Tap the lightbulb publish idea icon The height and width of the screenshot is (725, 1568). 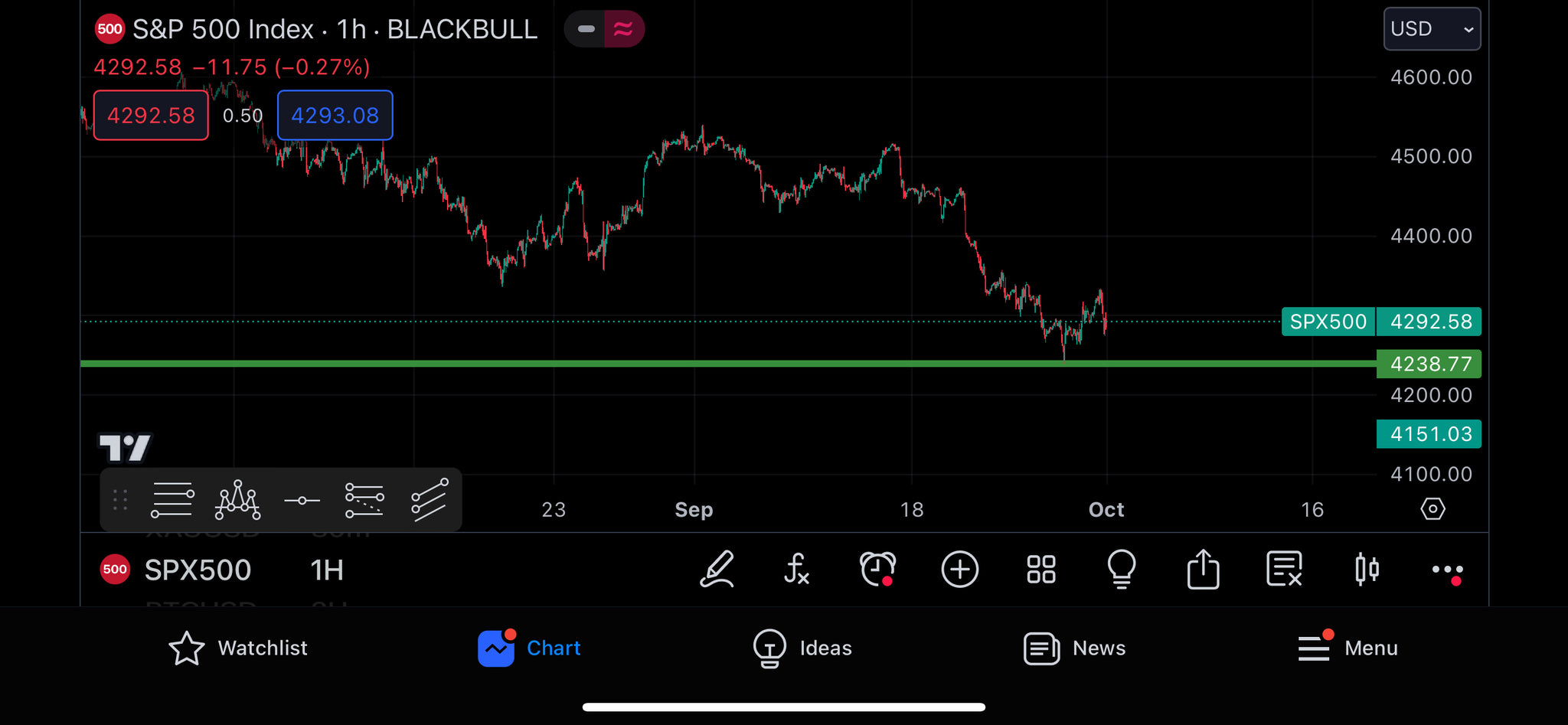pyautogui.click(x=1122, y=570)
